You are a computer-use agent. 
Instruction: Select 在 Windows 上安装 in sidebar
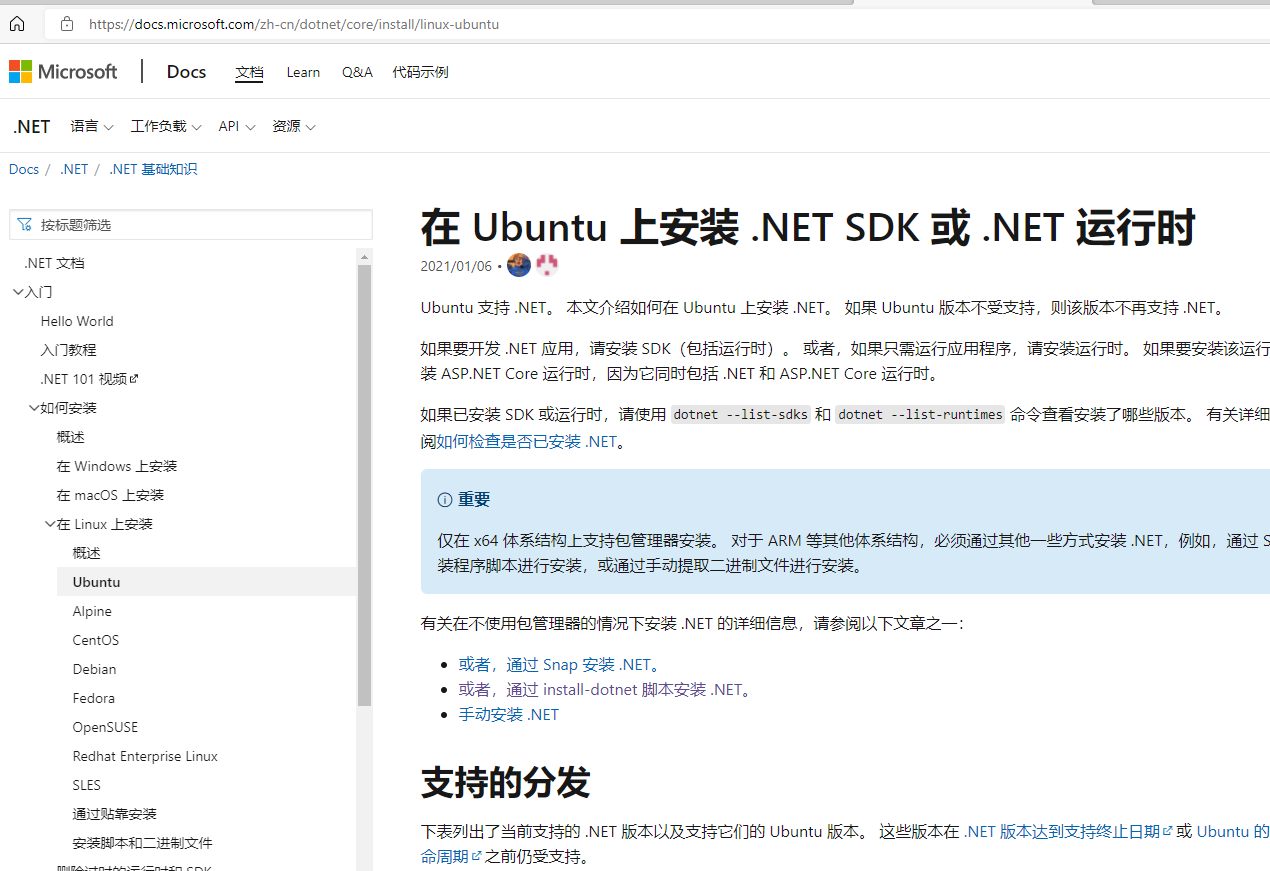(117, 466)
